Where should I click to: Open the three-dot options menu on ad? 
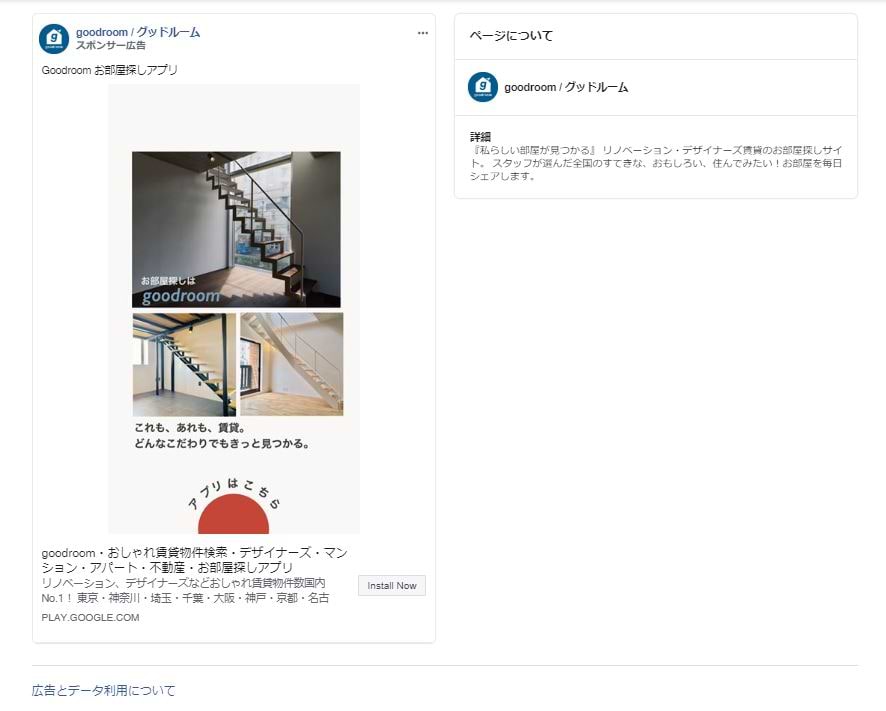pyautogui.click(x=423, y=33)
